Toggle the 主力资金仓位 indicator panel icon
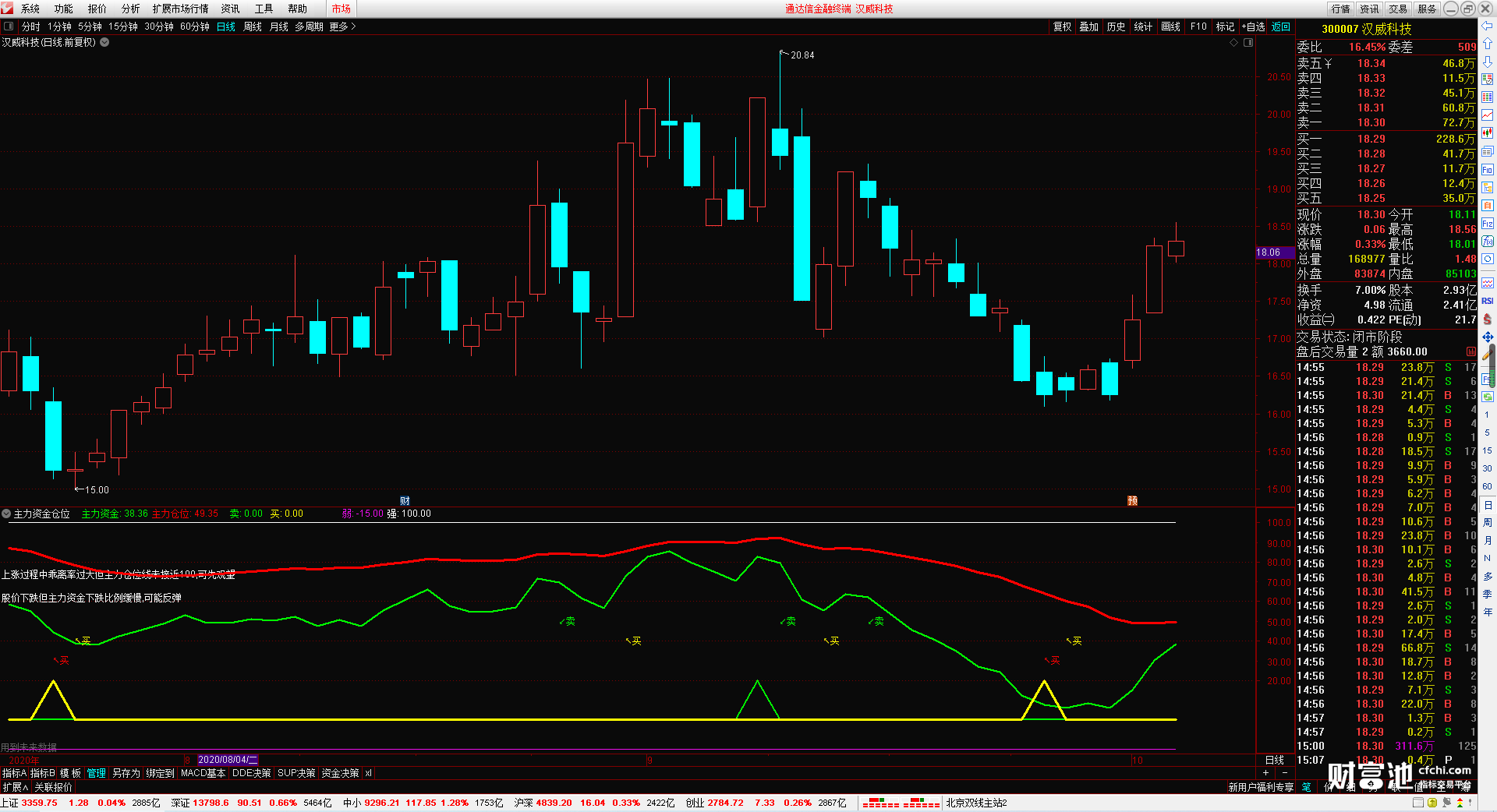Screen dimensions: 1497x812 6,514
